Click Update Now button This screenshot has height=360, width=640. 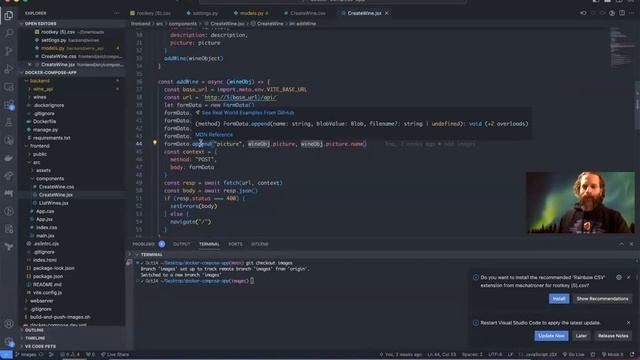coord(551,336)
